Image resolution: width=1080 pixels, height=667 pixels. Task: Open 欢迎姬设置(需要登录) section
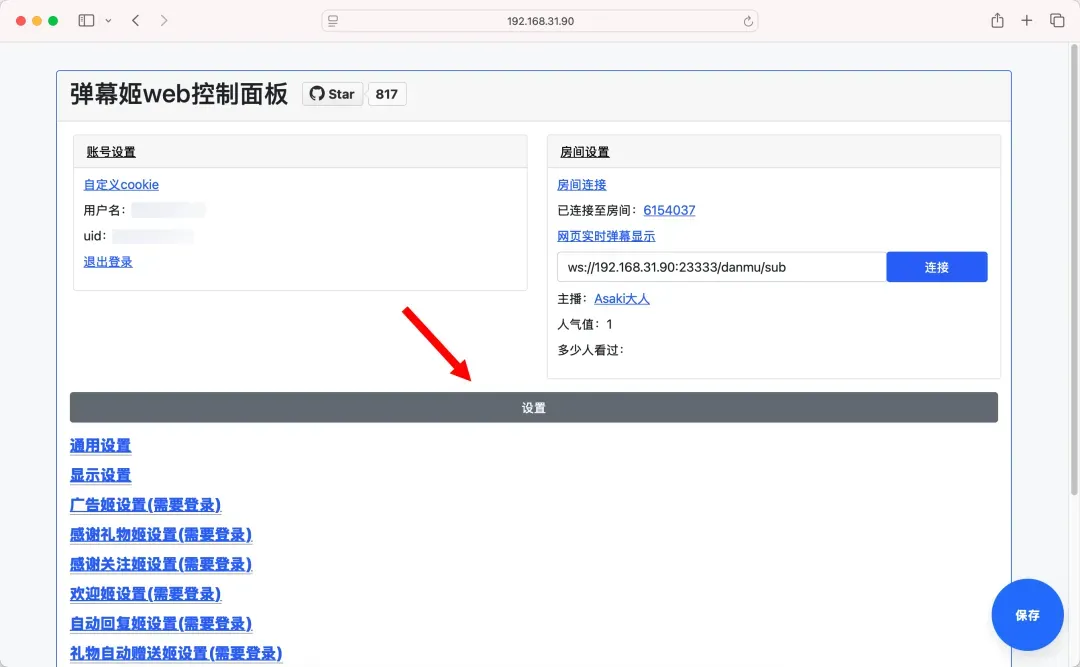tap(145, 593)
